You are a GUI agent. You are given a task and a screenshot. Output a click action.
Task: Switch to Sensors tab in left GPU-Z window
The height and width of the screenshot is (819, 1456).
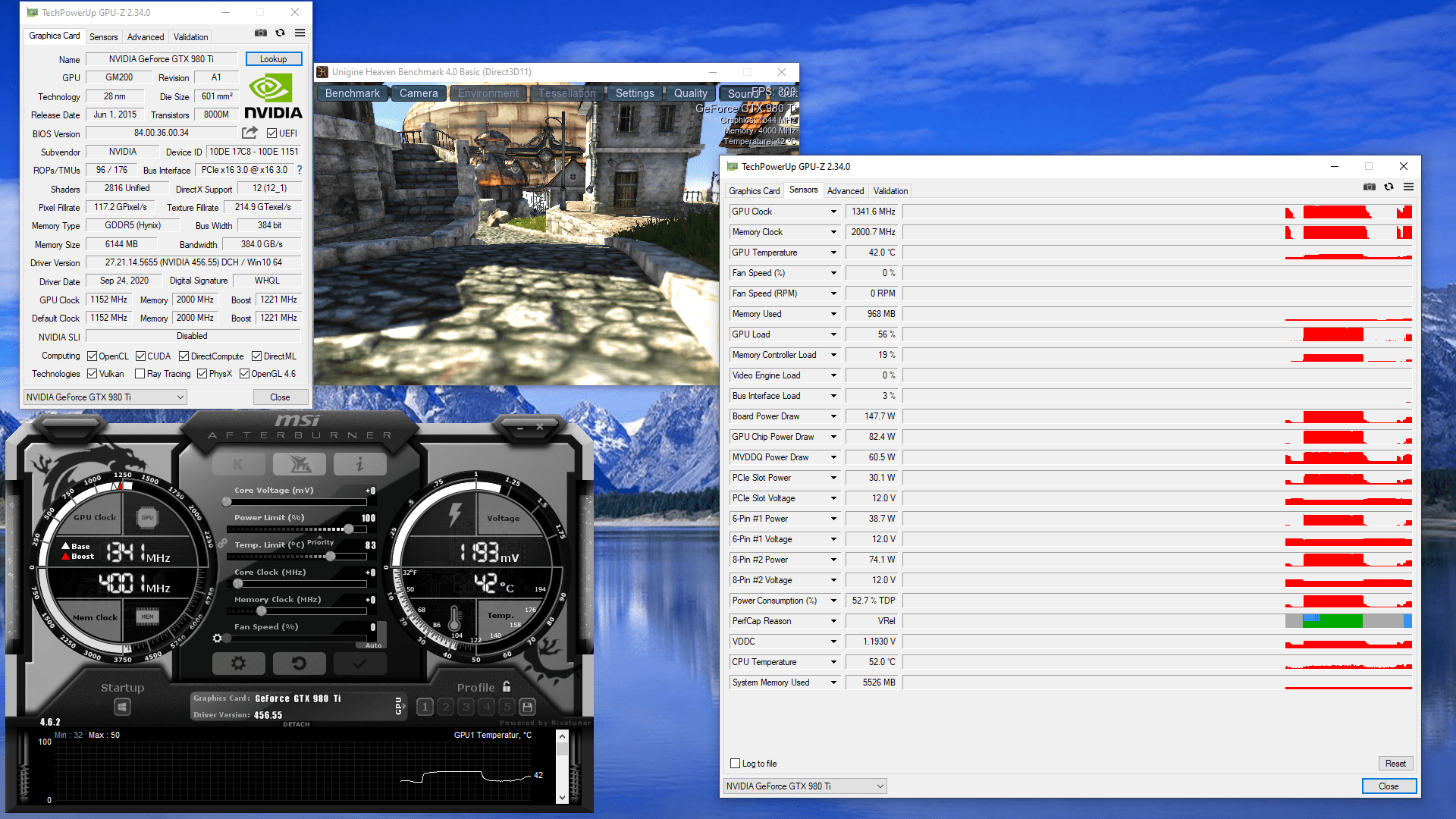(x=103, y=37)
